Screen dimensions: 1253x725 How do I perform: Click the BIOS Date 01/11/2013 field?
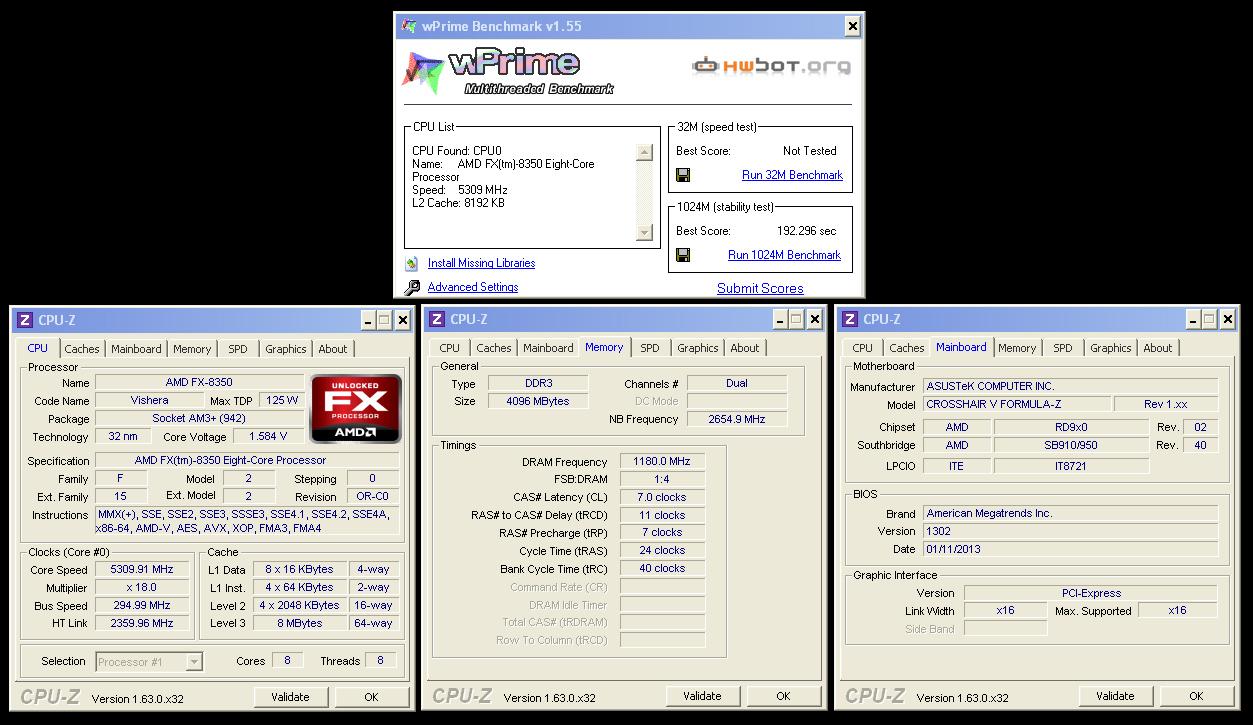click(x=1070, y=549)
